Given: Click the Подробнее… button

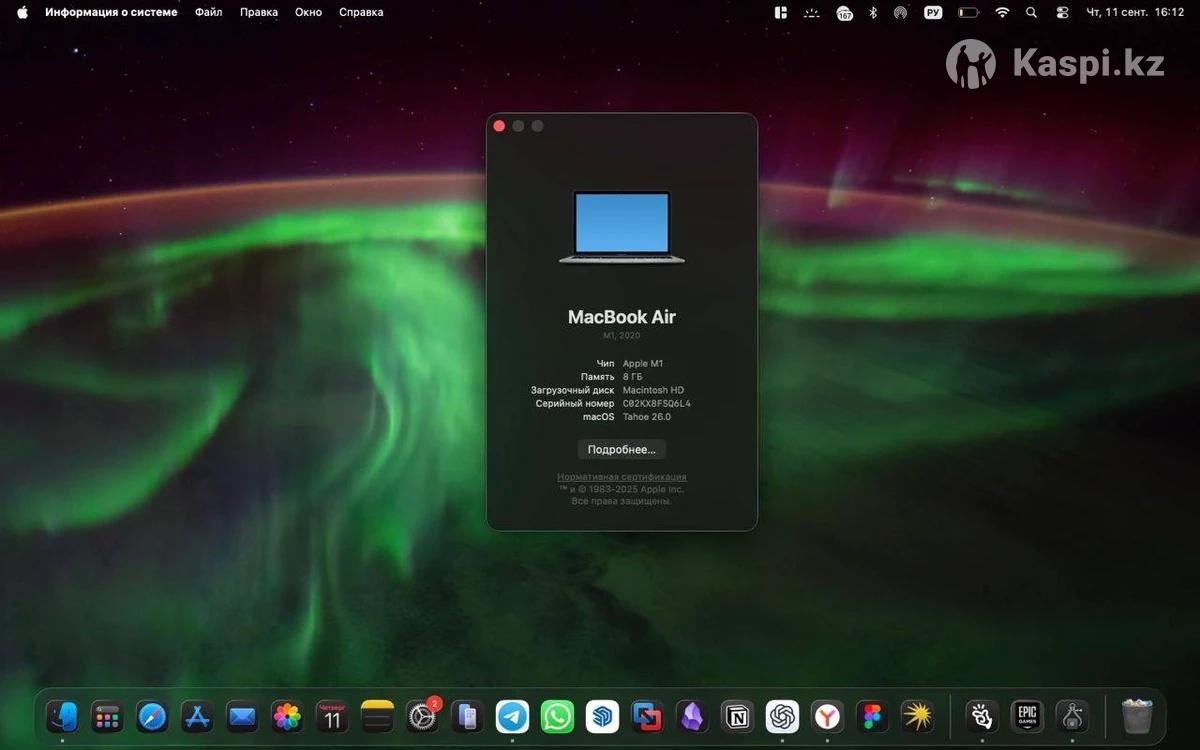Looking at the screenshot, I should tap(621, 450).
